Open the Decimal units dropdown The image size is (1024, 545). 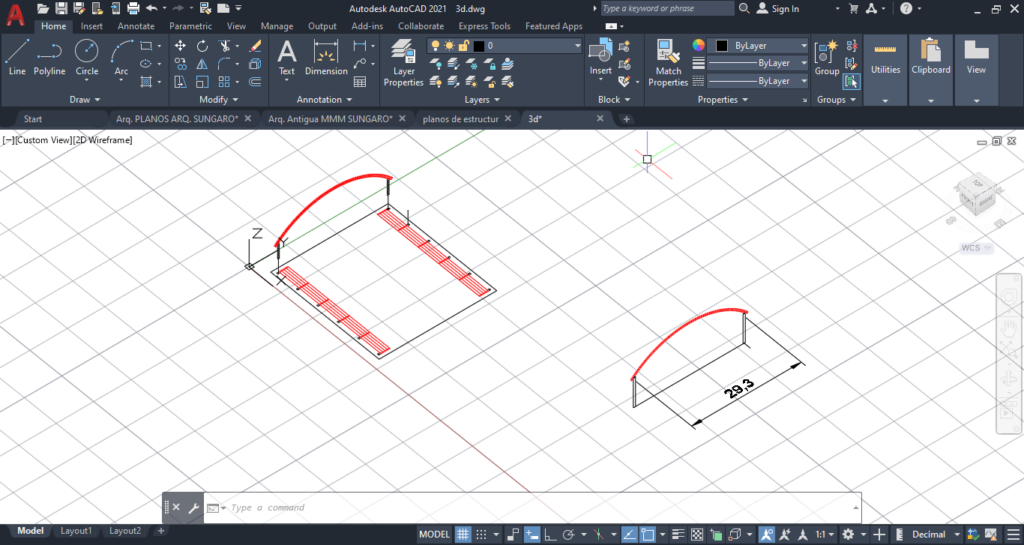[936, 534]
